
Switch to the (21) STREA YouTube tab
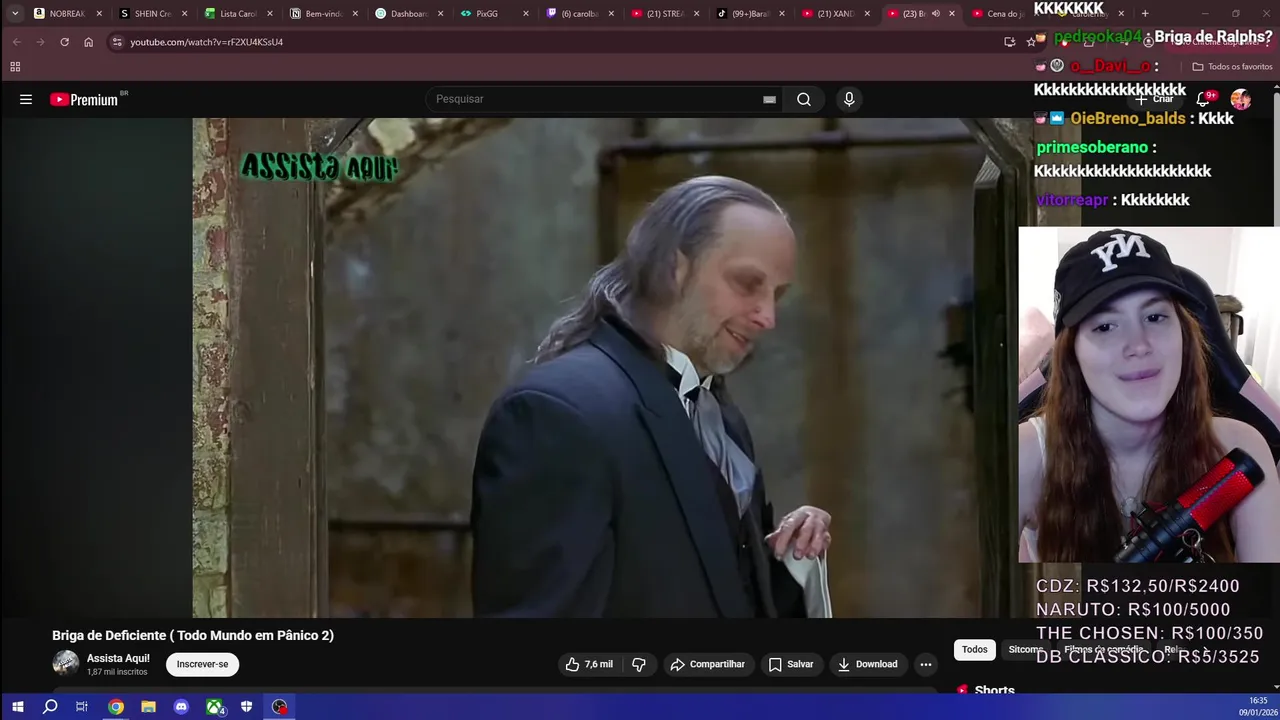pyautogui.click(x=664, y=14)
